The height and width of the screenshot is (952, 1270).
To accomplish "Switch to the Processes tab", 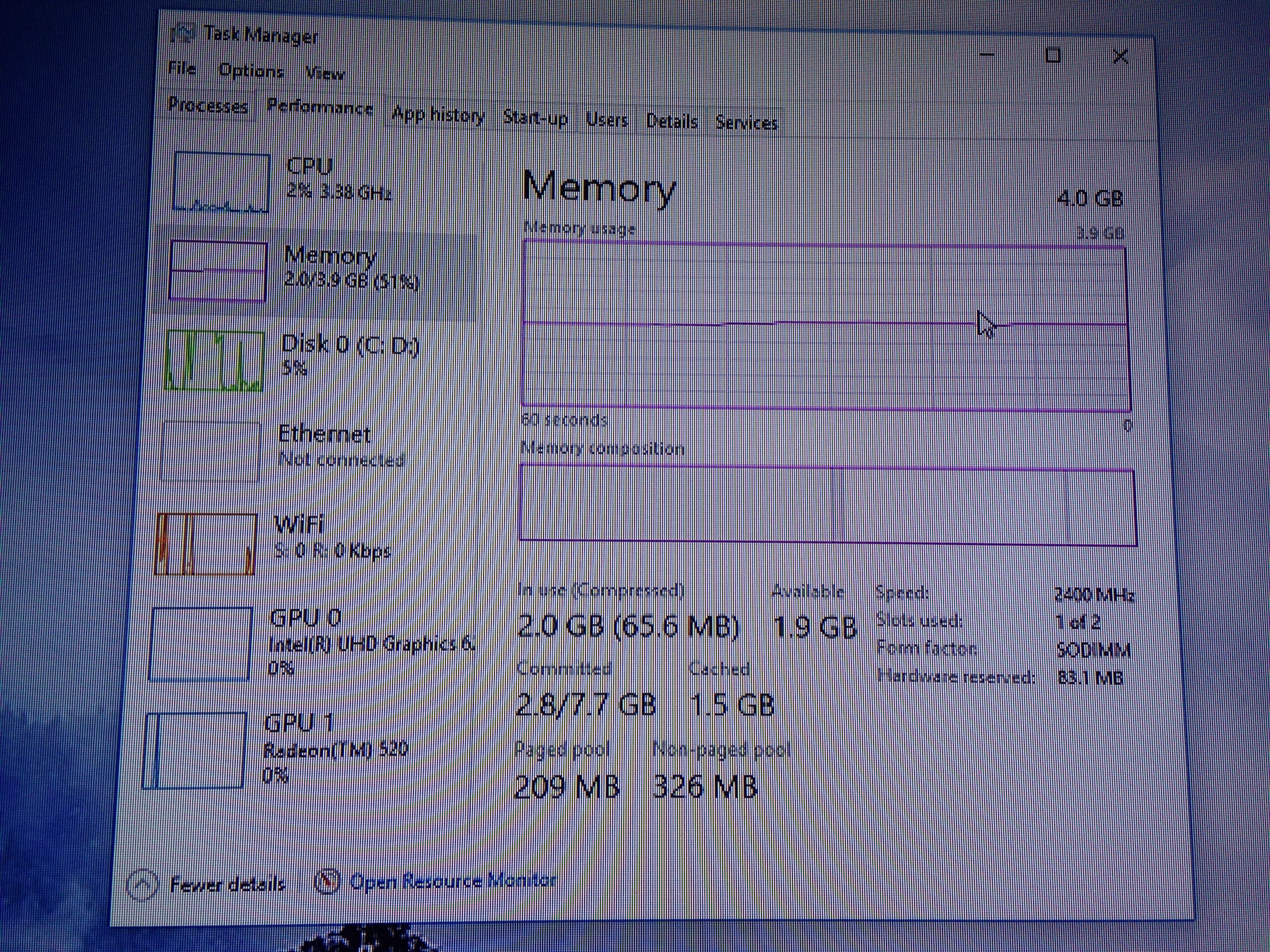I will (207, 106).
